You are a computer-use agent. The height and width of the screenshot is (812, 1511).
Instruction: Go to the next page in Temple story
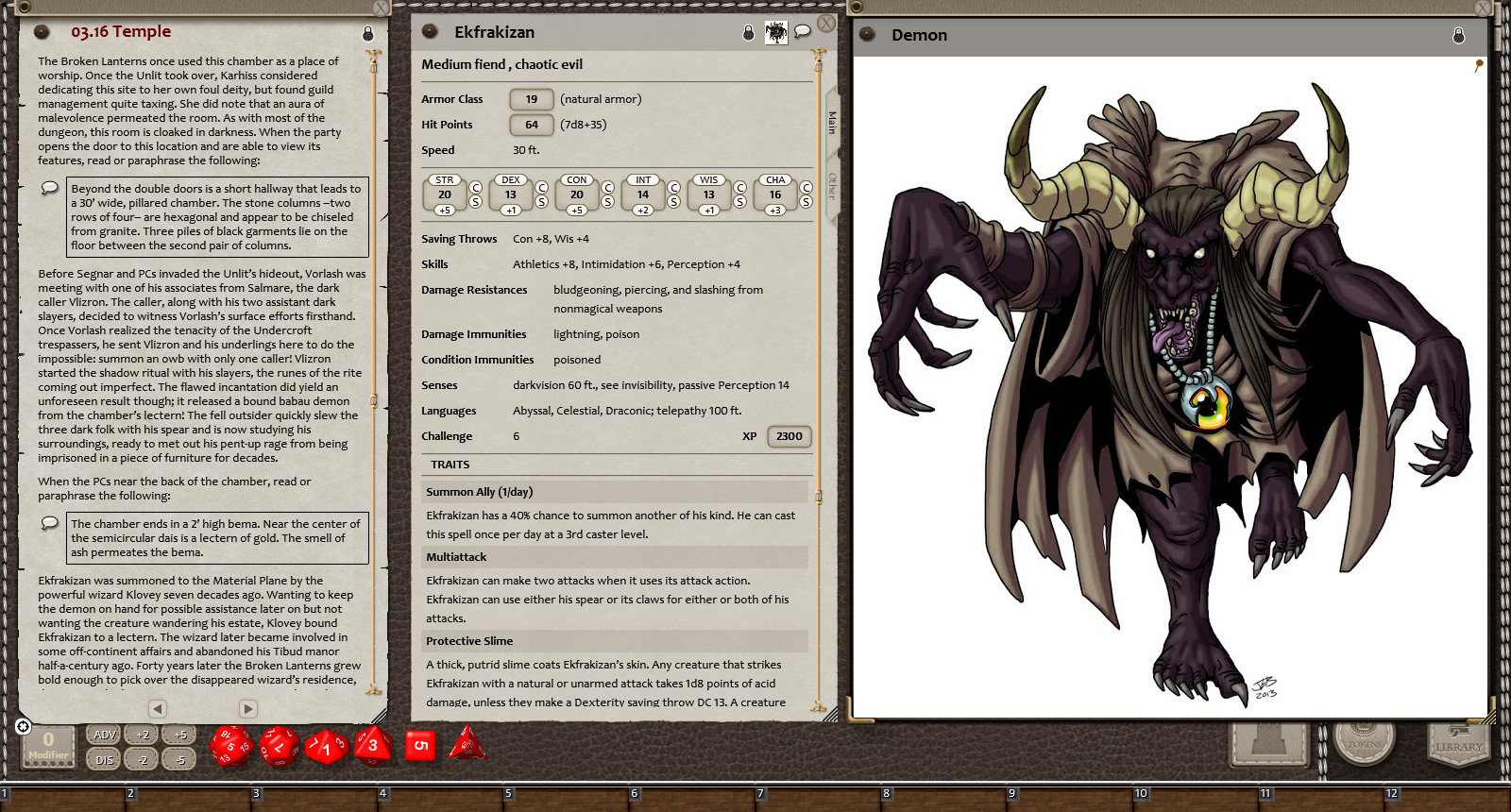click(247, 708)
